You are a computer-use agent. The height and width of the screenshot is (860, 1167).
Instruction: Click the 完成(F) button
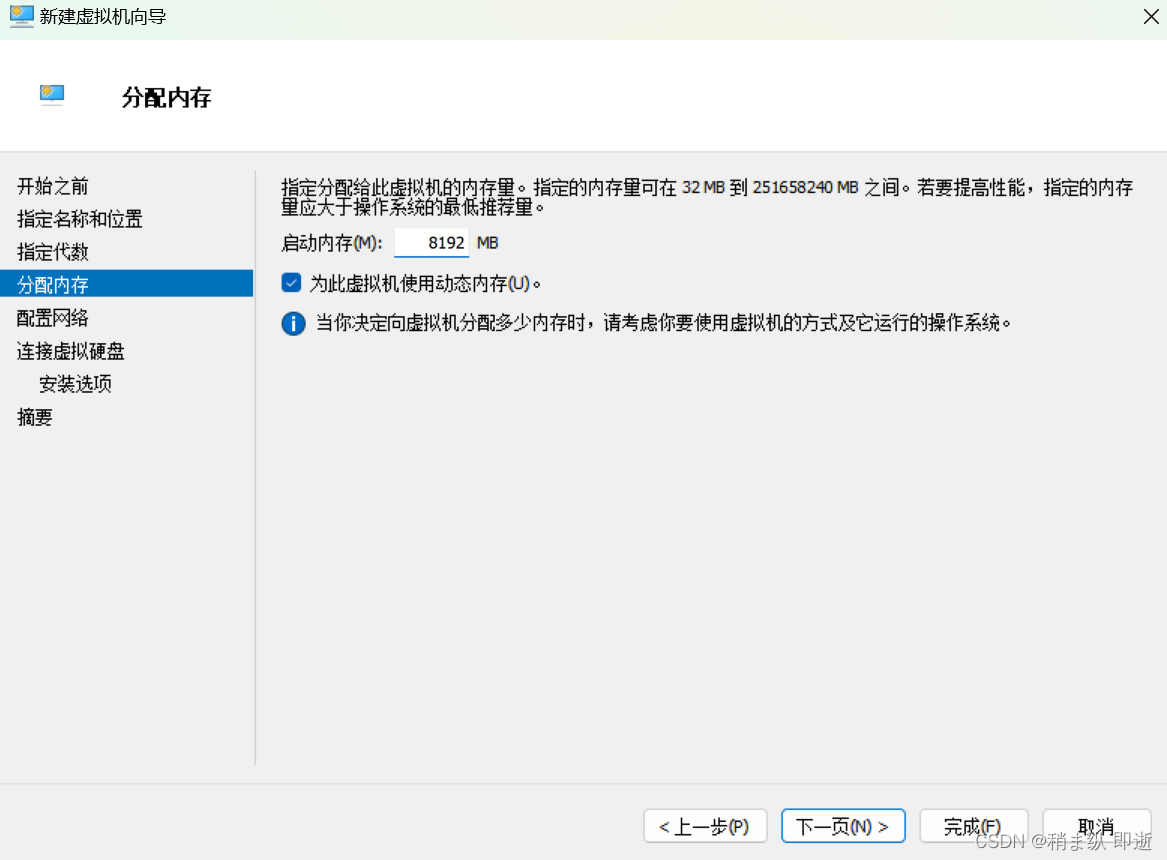point(973,826)
